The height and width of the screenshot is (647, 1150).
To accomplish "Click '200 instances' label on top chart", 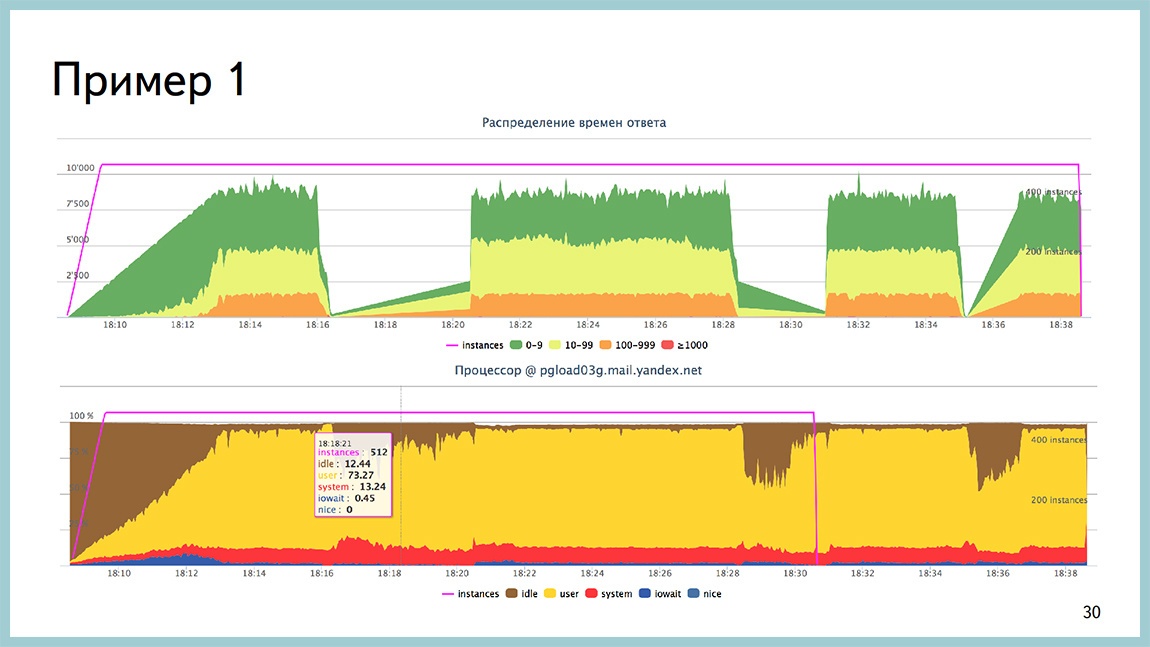I will tap(1053, 252).
